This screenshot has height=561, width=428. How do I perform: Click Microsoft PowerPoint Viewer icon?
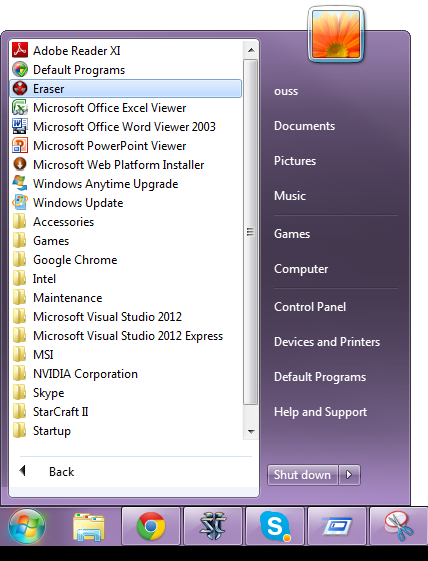(x=20, y=145)
